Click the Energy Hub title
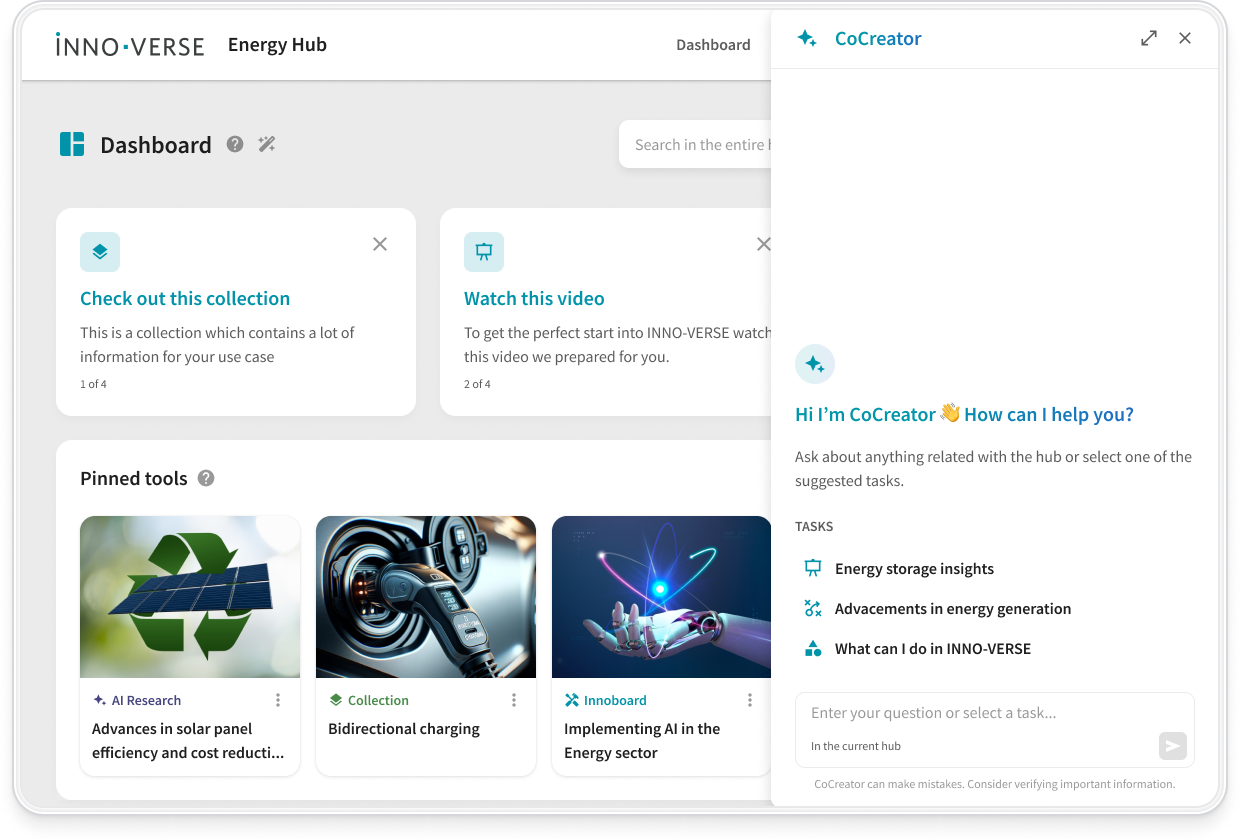The height and width of the screenshot is (840, 1240). pyautogui.click(x=277, y=45)
